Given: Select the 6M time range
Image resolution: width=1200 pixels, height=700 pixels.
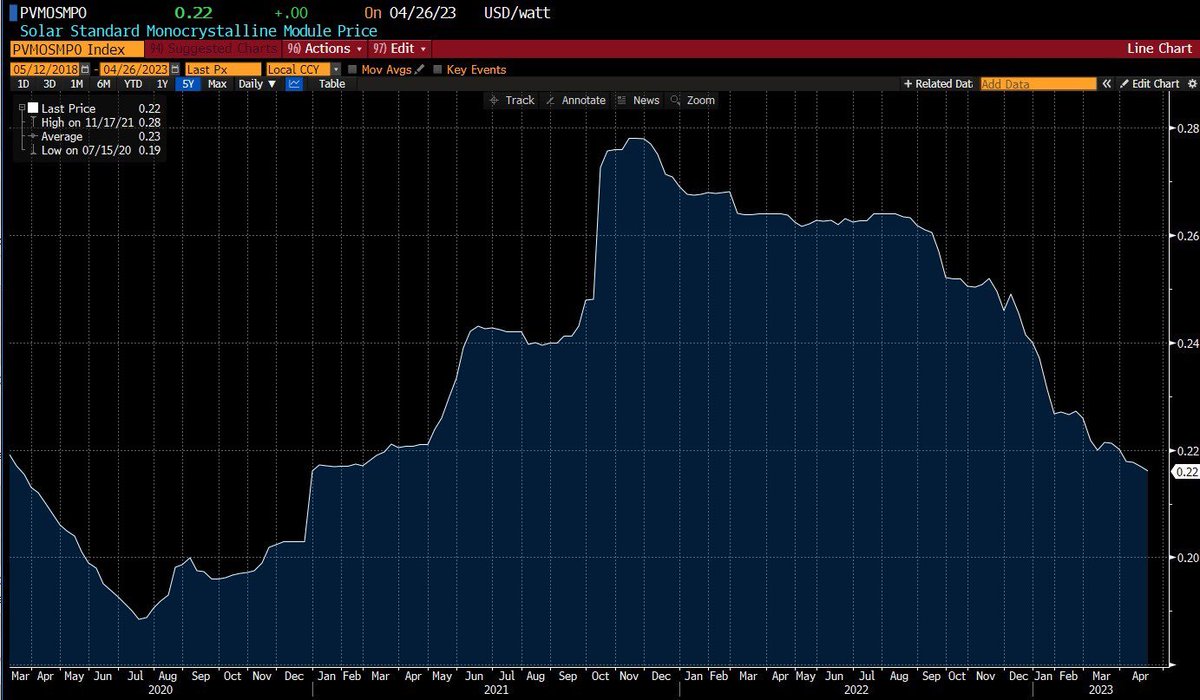Looking at the screenshot, I should 103,84.
